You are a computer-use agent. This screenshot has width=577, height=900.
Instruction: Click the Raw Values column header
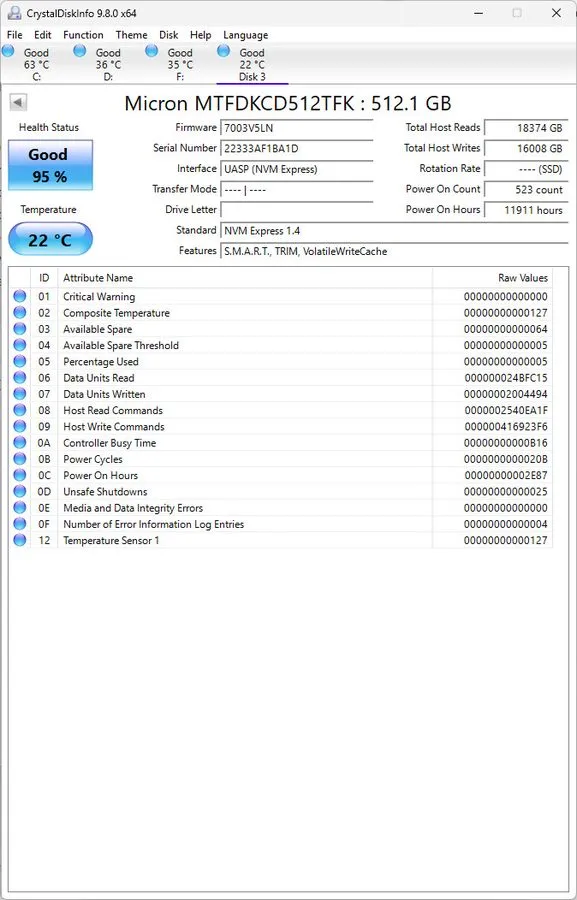[x=493, y=278]
